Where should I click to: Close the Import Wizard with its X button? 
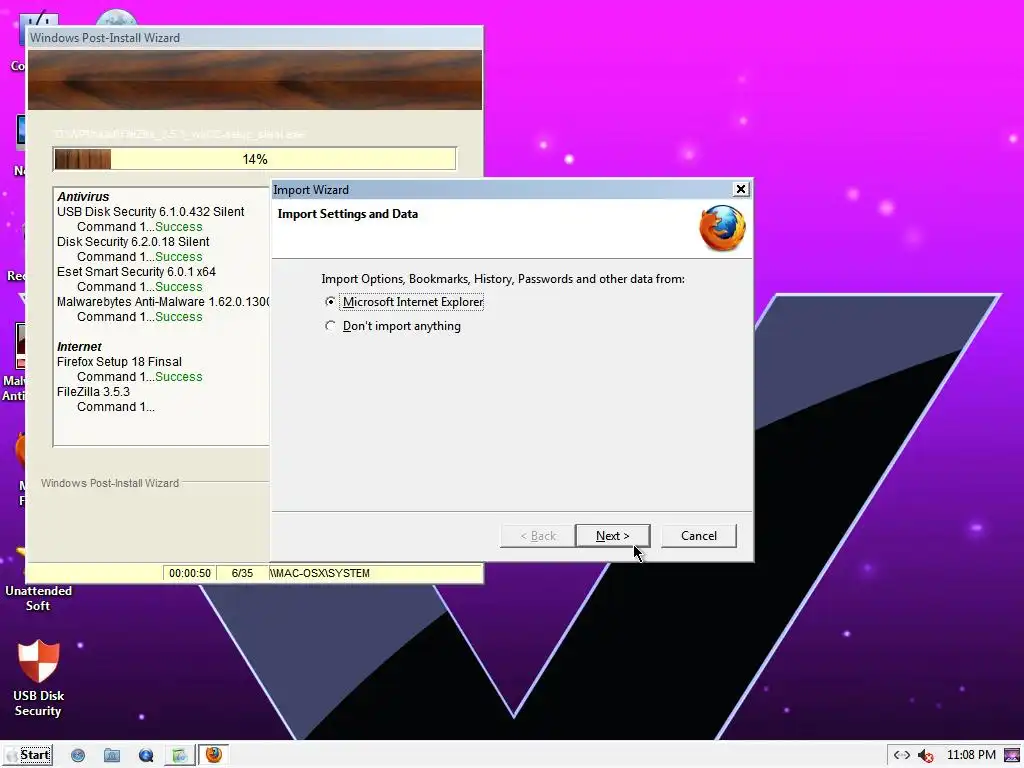(x=741, y=189)
